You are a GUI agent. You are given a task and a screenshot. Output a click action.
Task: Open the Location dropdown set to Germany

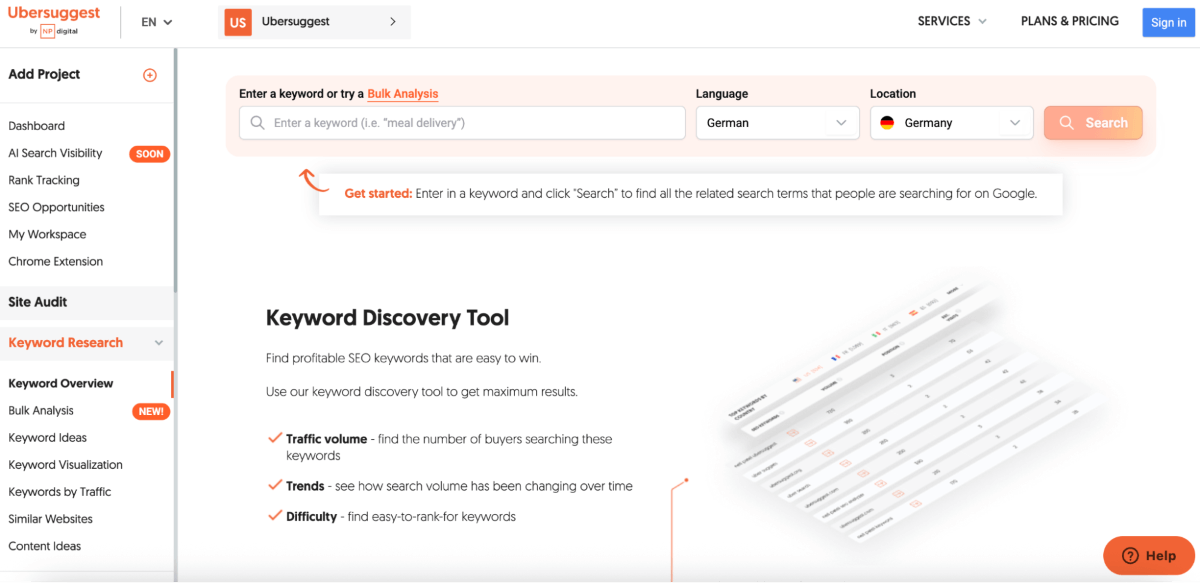pos(952,123)
